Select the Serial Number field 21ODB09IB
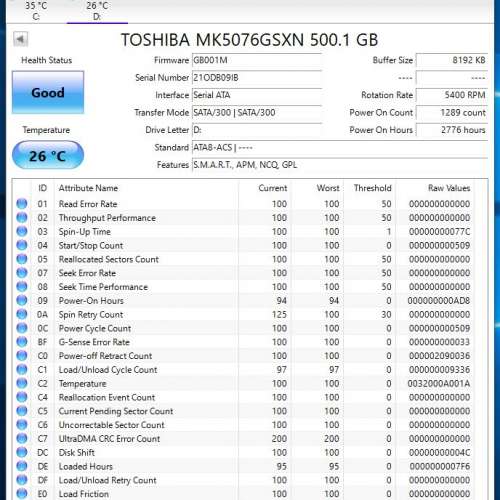The height and width of the screenshot is (500, 500). (x=257, y=78)
